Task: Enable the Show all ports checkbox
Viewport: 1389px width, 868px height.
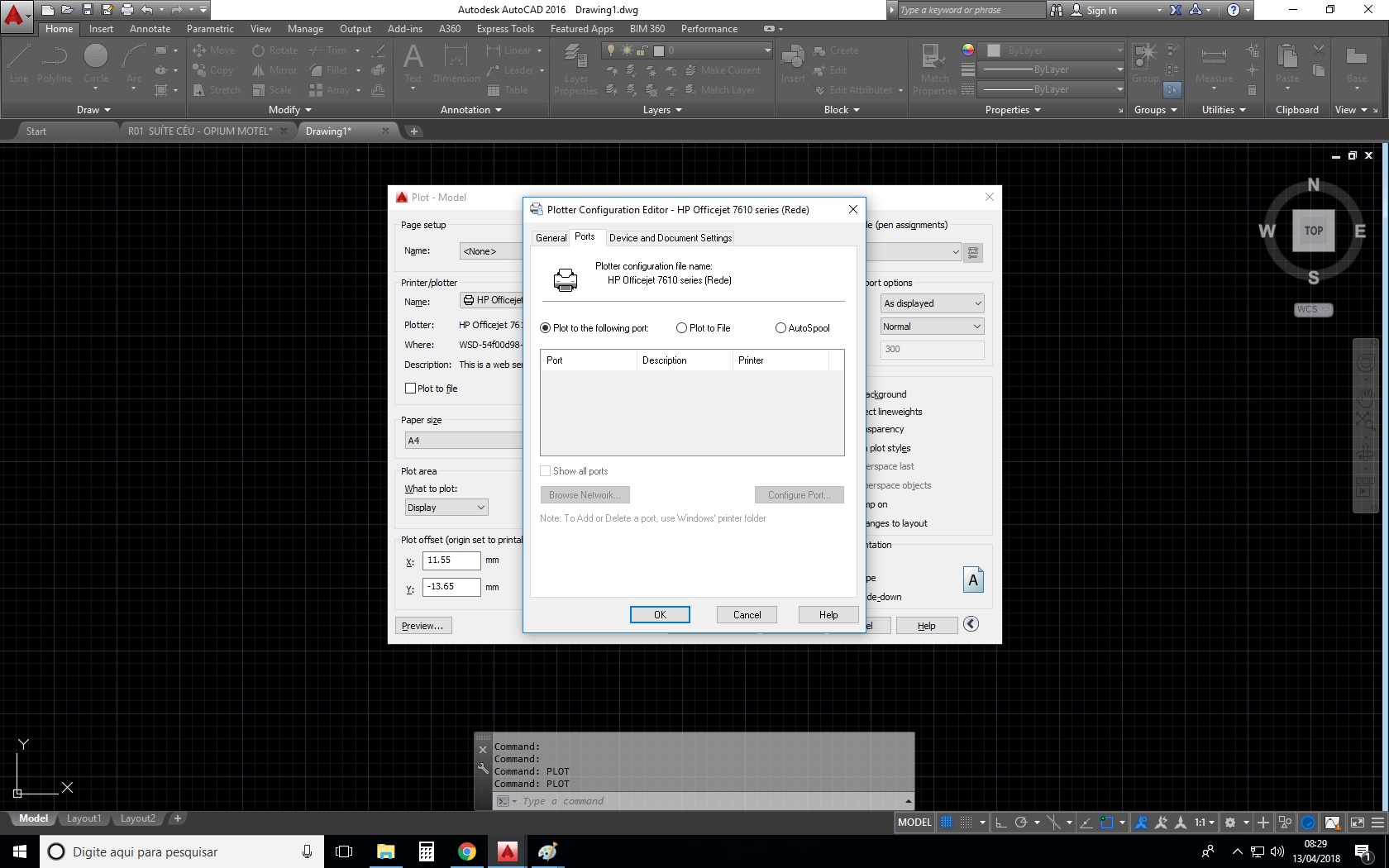Action: click(546, 470)
